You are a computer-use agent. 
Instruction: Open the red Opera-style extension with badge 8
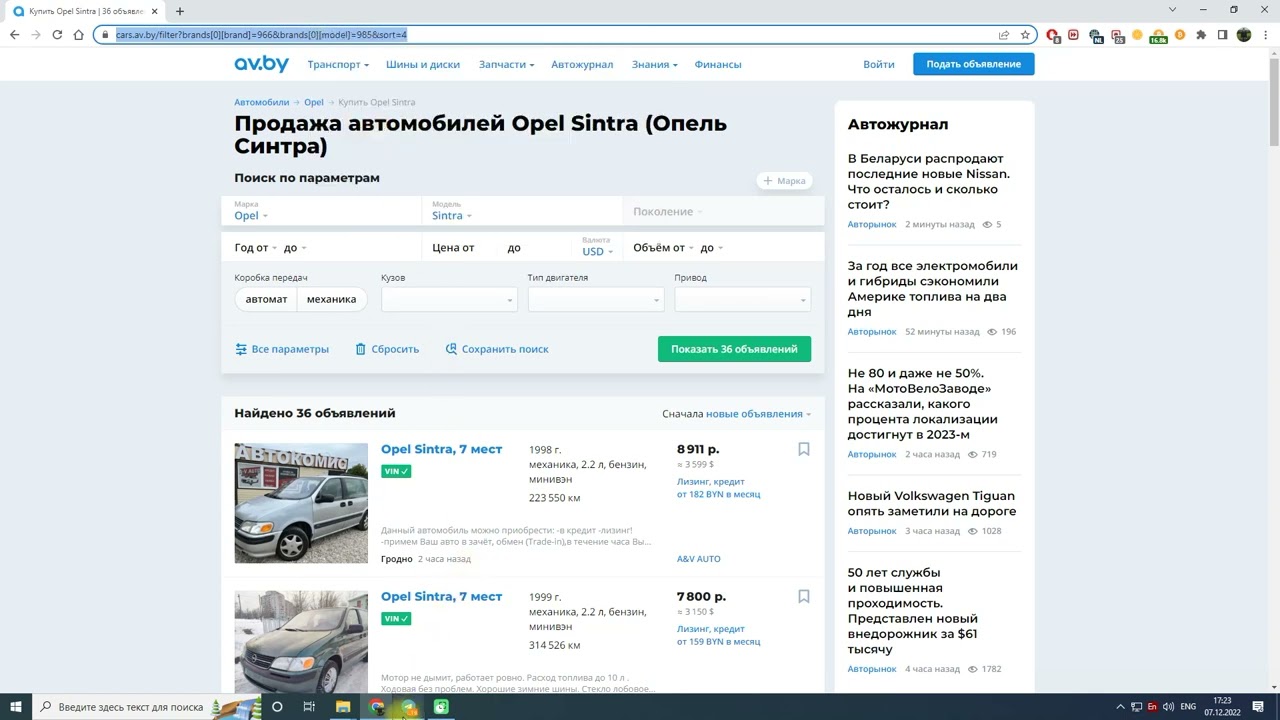click(1053, 35)
